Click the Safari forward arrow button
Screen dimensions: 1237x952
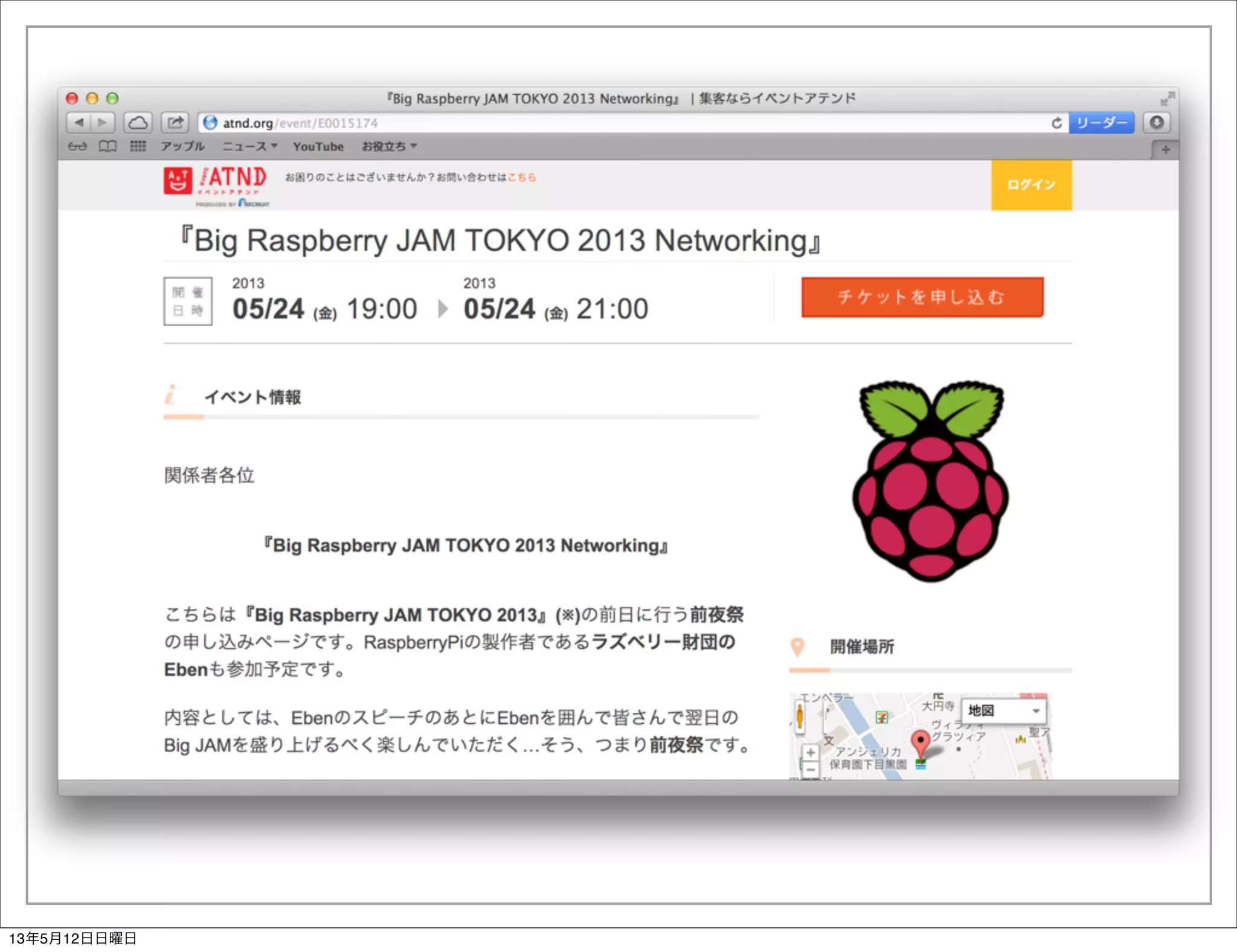click(103, 123)
